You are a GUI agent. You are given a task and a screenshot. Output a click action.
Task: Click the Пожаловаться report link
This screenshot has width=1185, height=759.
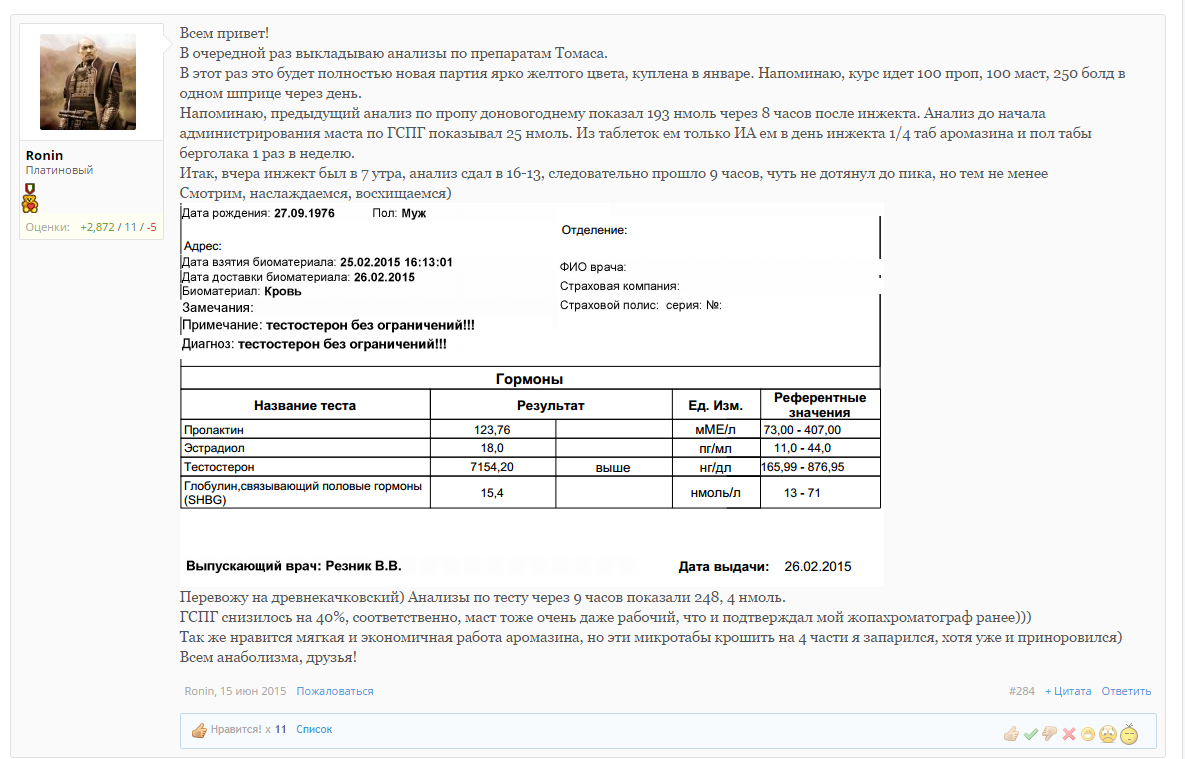pyautogui.click(x=335, y=691)
